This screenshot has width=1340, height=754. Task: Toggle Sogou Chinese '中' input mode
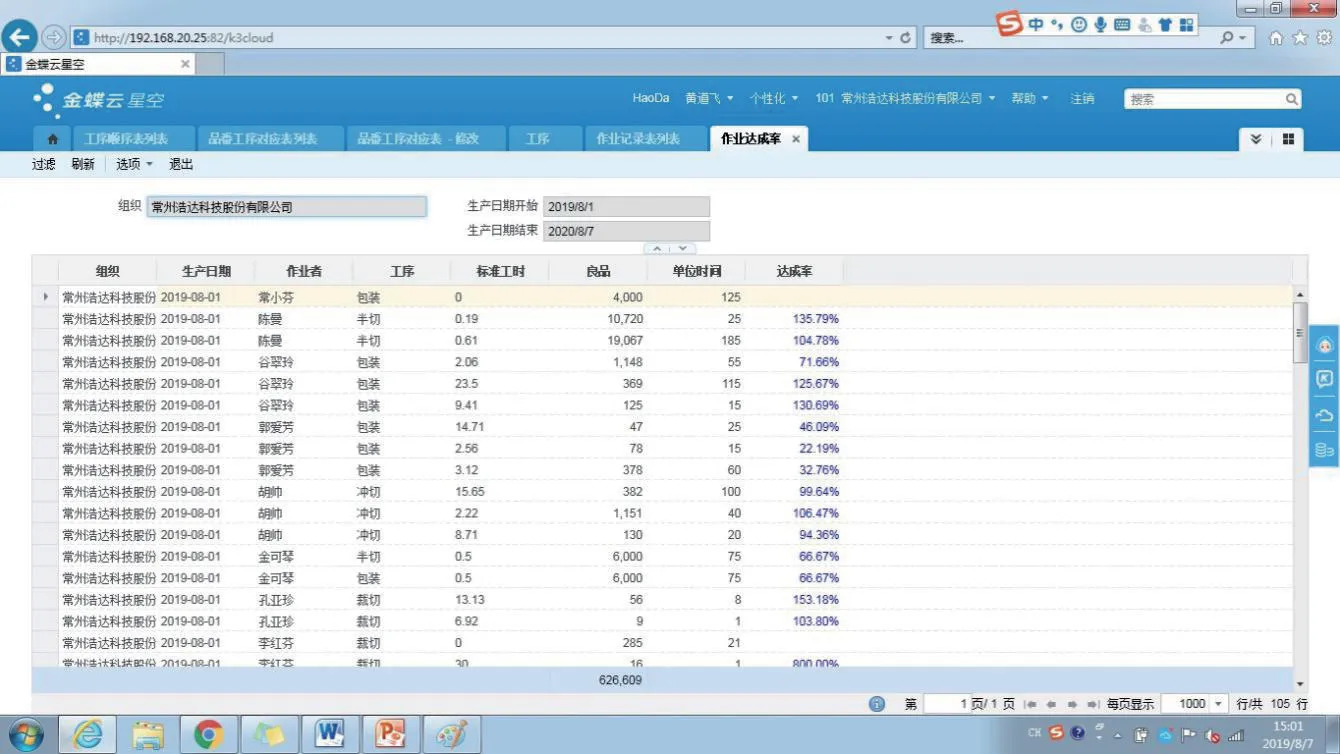[x=1036, y=24]
